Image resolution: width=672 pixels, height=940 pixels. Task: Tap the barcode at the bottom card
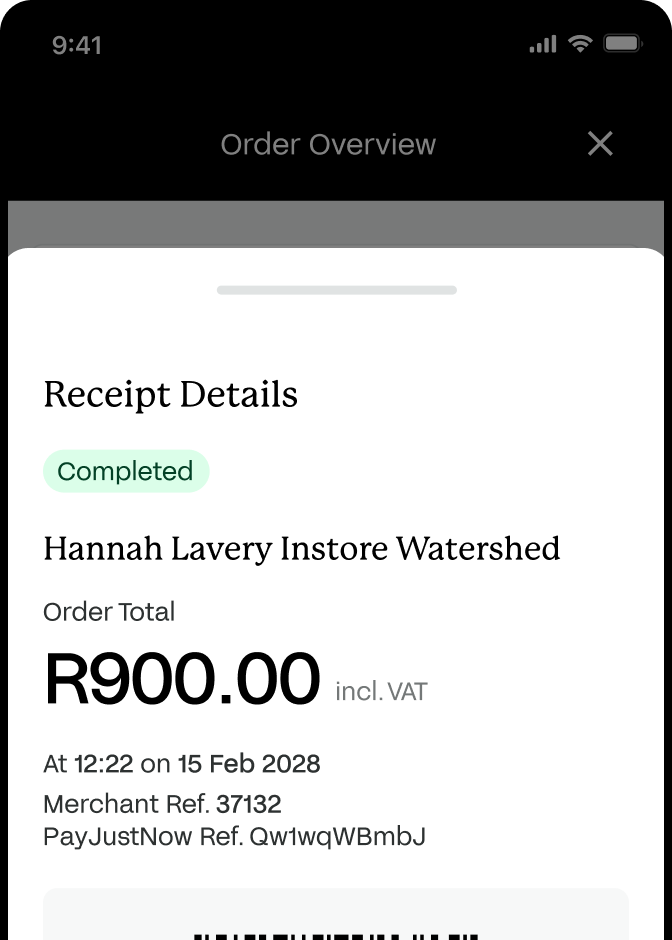(336, 935)
